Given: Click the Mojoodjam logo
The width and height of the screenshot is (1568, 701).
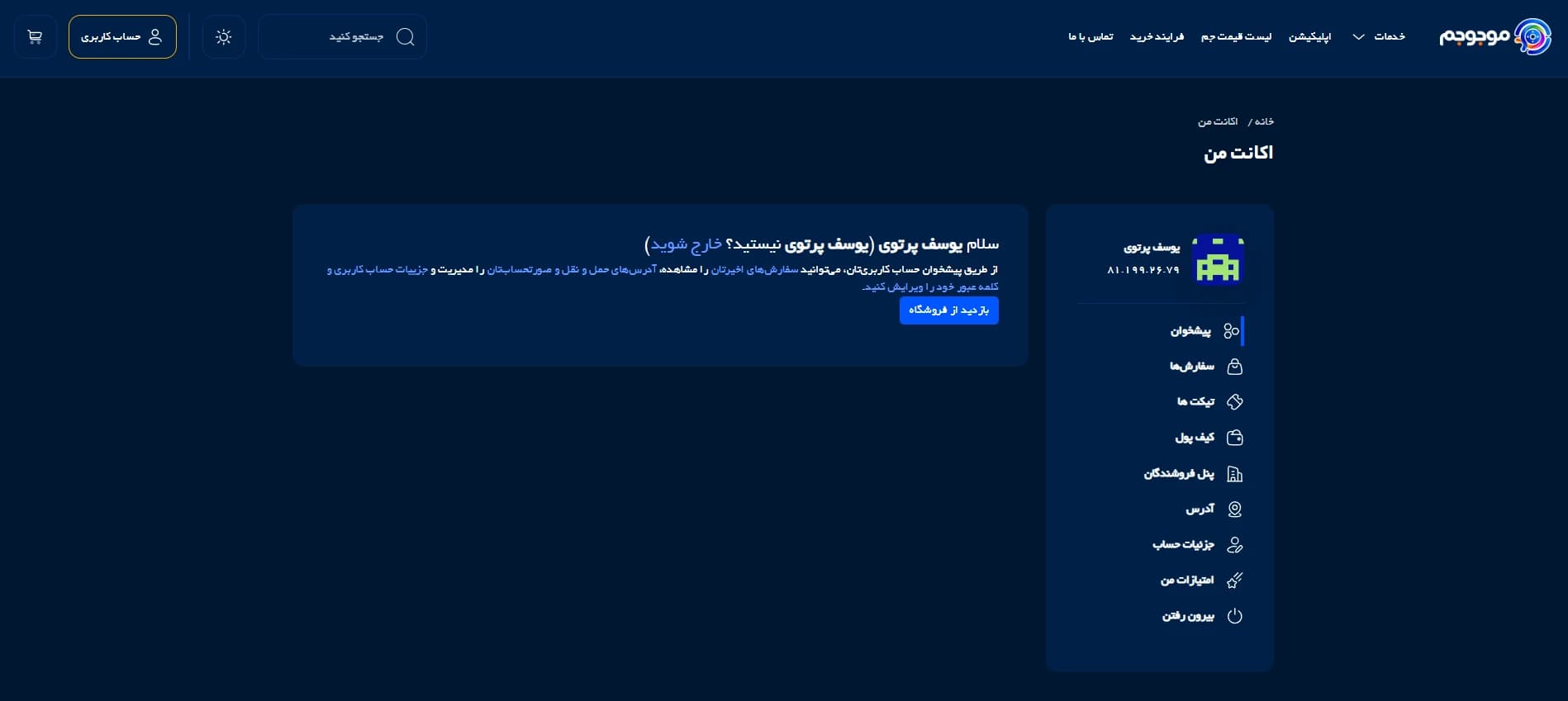Looking at the screenshot, I should [1494, 37].
